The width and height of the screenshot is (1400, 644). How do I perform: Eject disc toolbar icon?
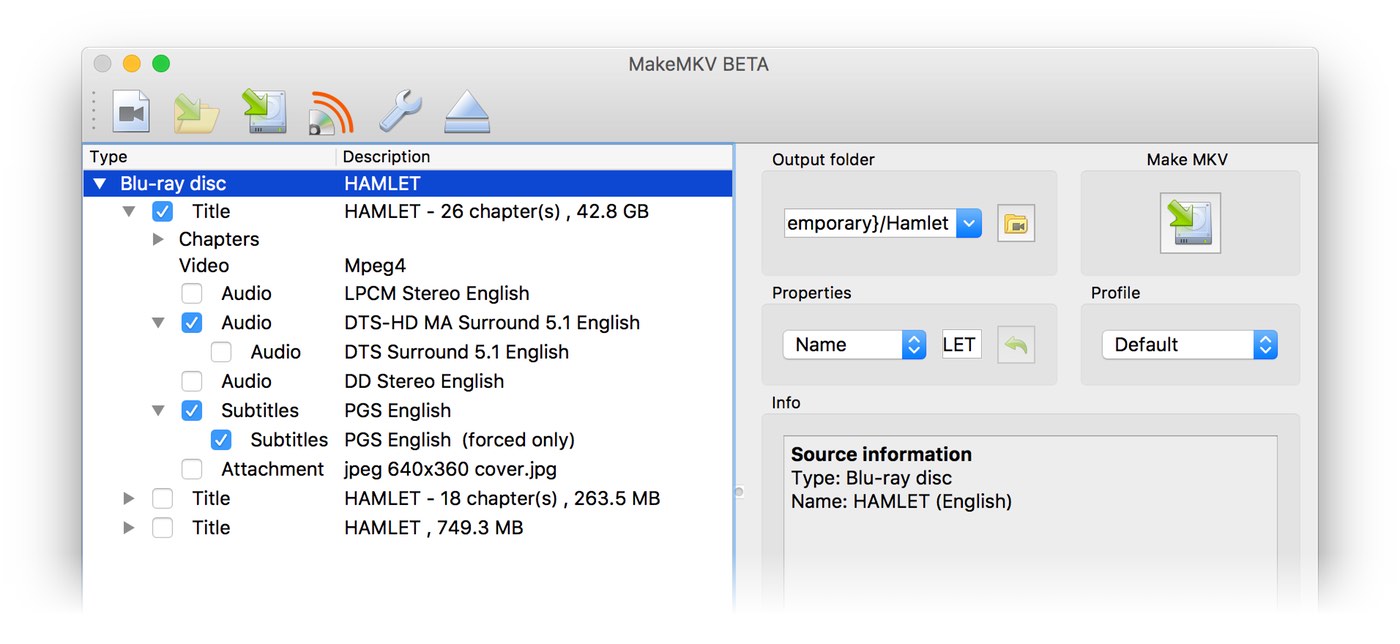pos(467,111)
